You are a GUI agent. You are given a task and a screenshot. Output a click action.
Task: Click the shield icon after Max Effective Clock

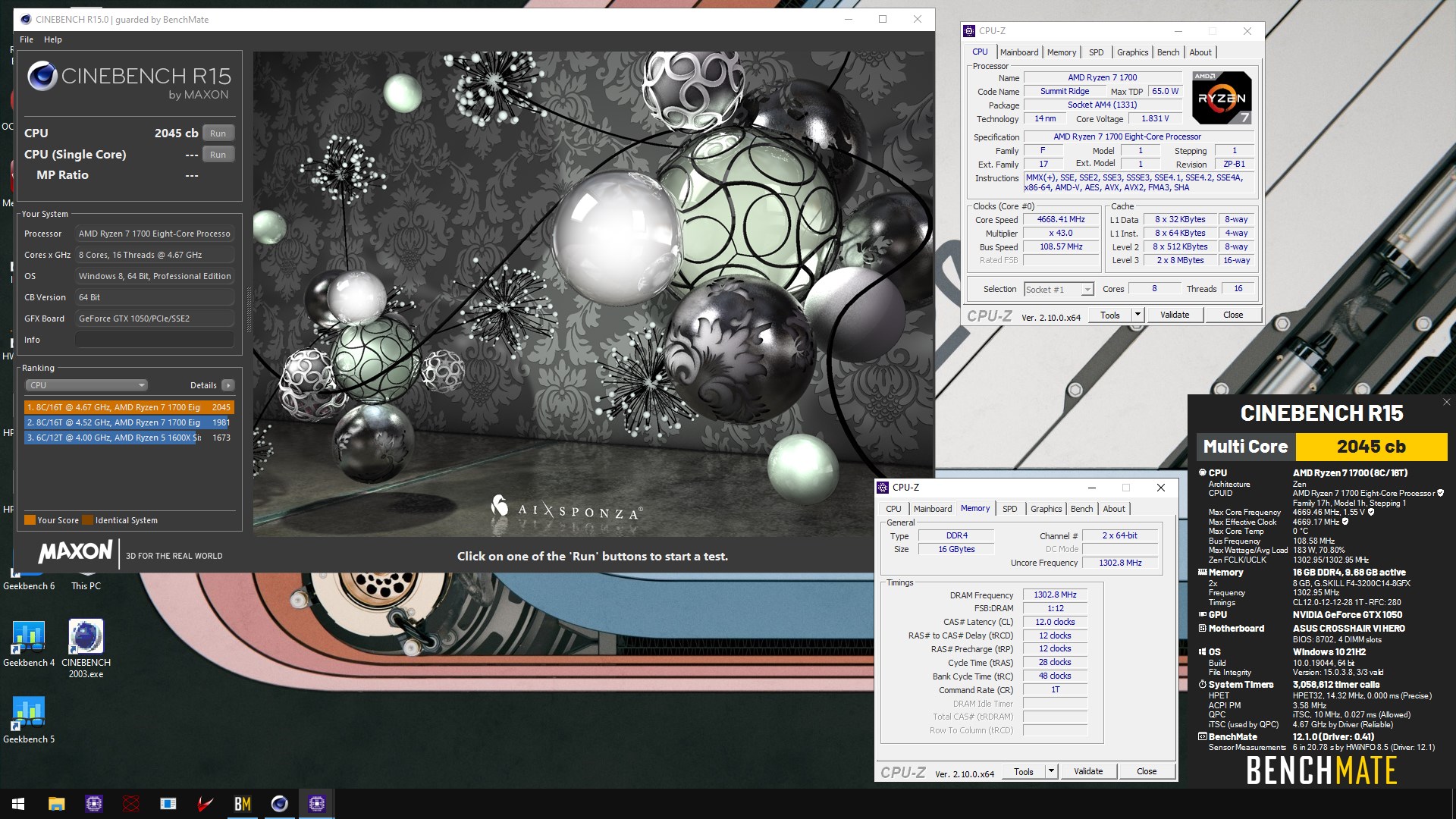tap(1345, 522)
